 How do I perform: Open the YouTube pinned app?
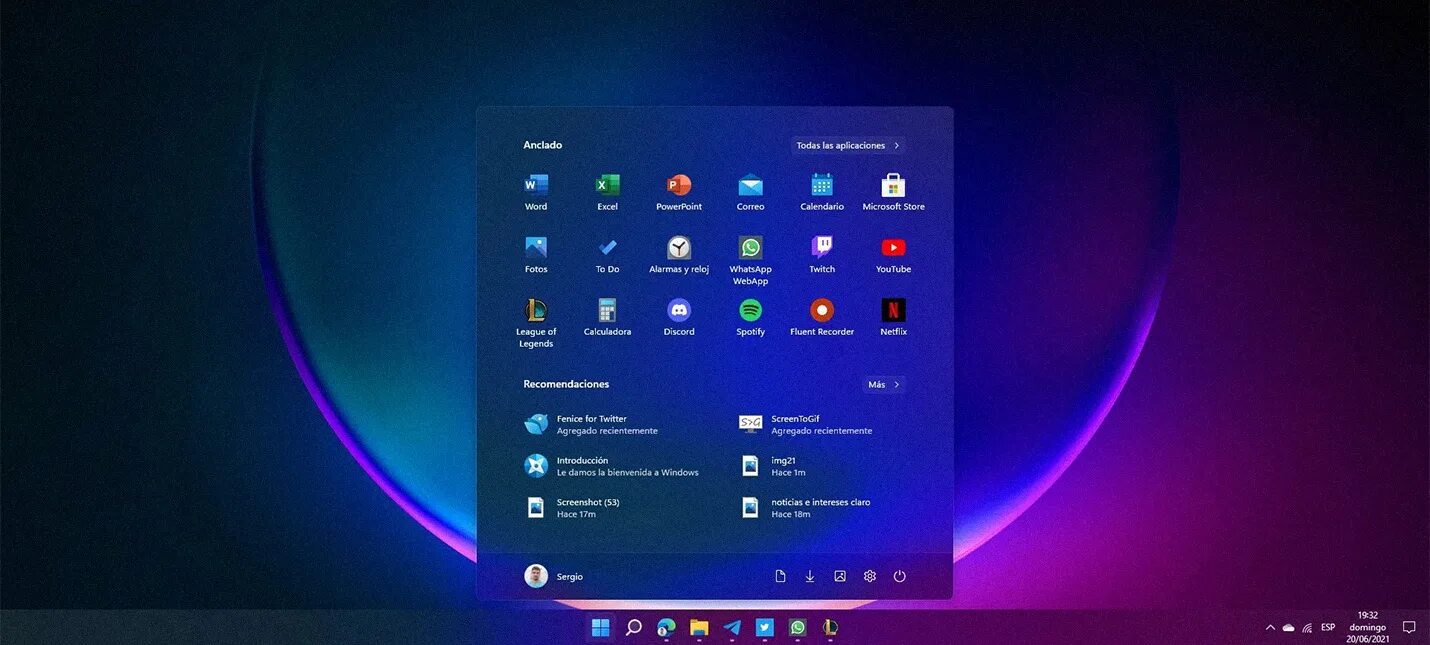click(x=893, y=255)
